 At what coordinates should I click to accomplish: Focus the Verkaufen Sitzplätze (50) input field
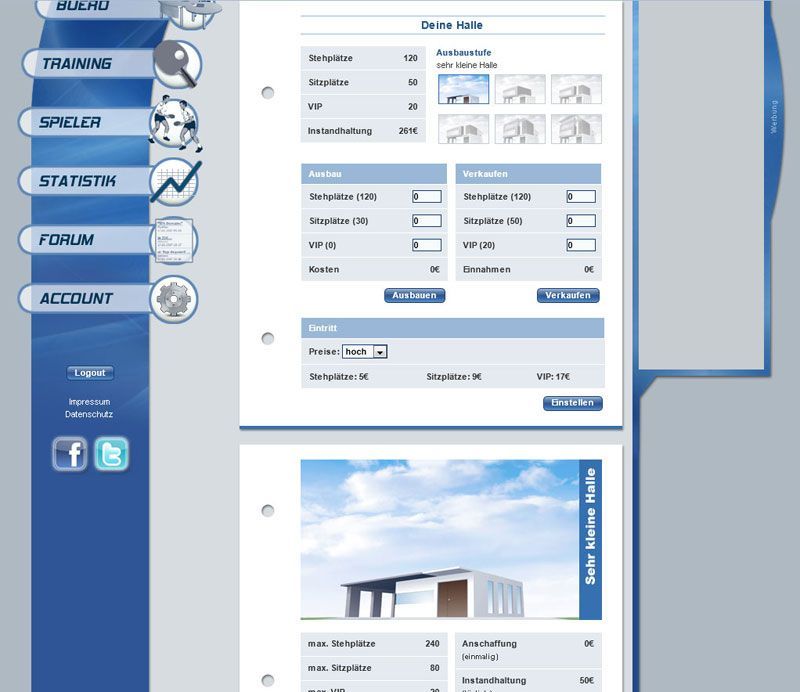click(581, 220)
